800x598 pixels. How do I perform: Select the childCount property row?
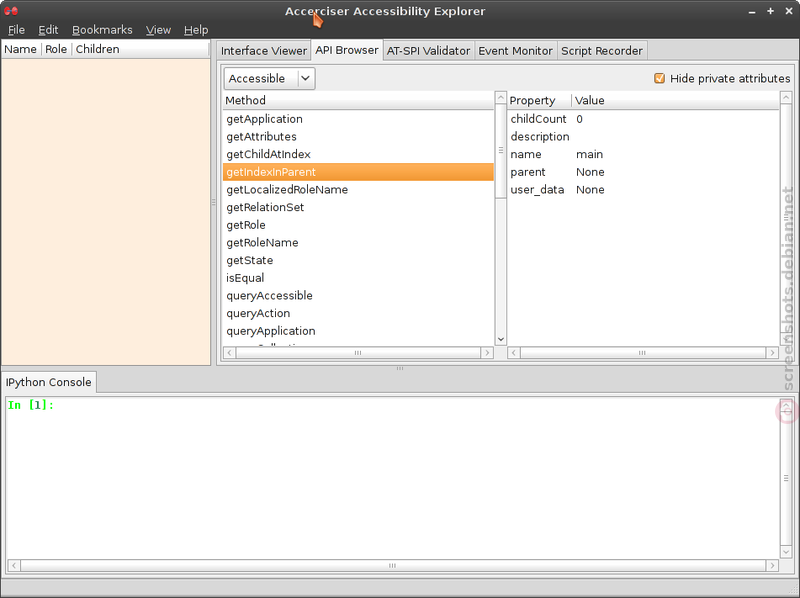[643, 119]
